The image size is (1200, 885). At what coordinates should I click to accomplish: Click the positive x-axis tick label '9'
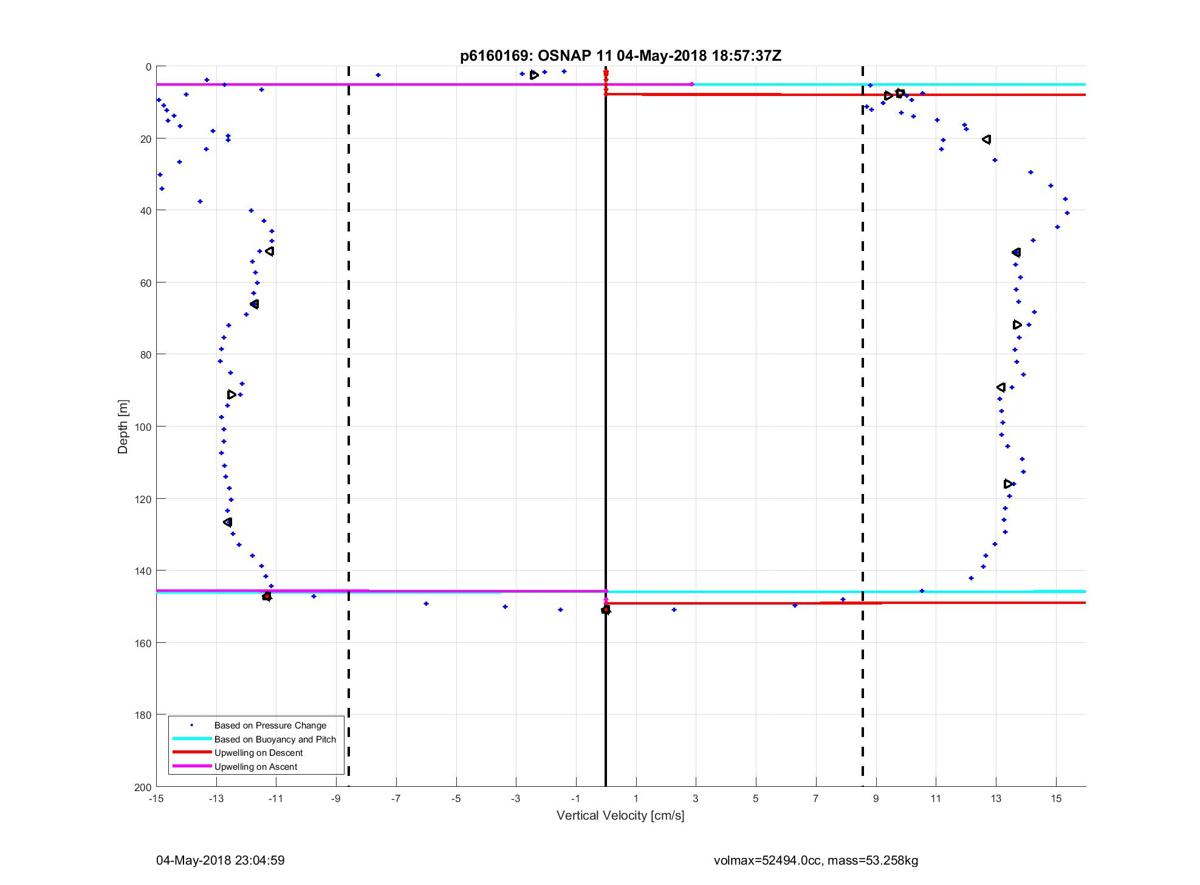tap(876, 799)
